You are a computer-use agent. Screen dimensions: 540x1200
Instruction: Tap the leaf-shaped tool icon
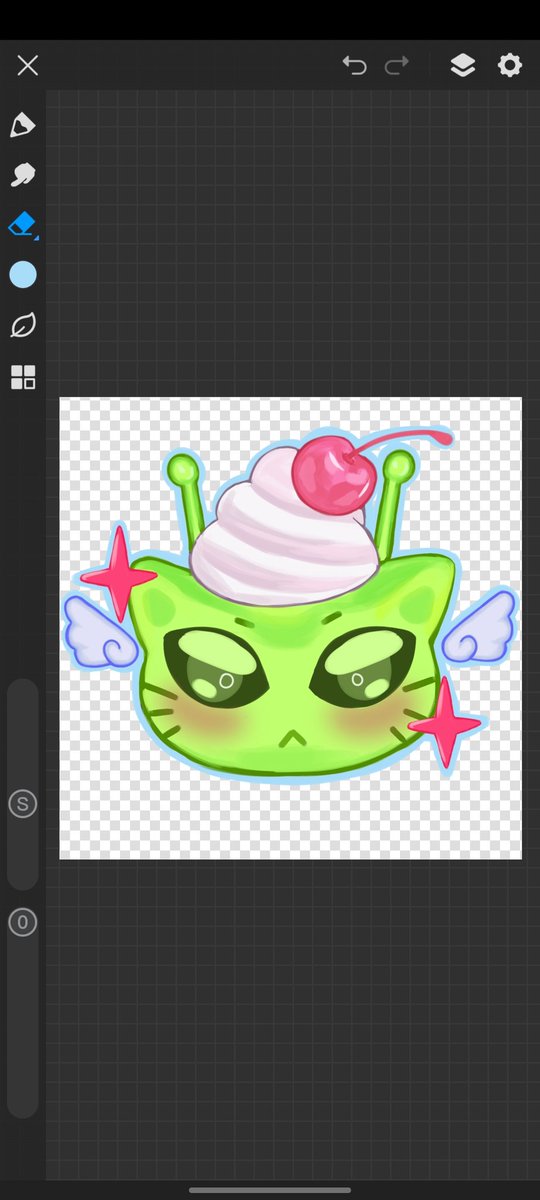click(x=23, y=325)
